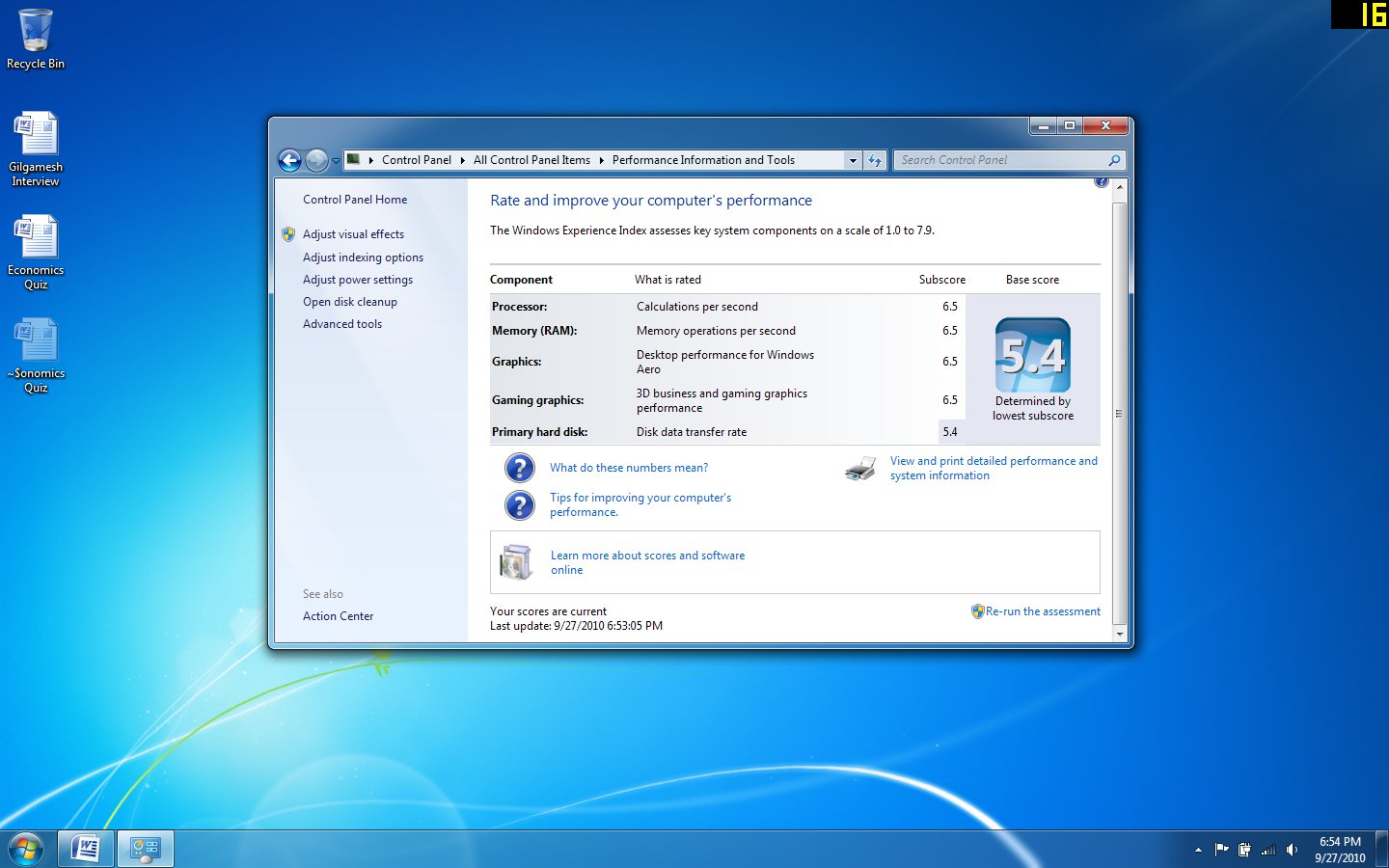Expand the root breadcrumb arrow before Control Panel
Screen dimensions: 1389x868
371,160
